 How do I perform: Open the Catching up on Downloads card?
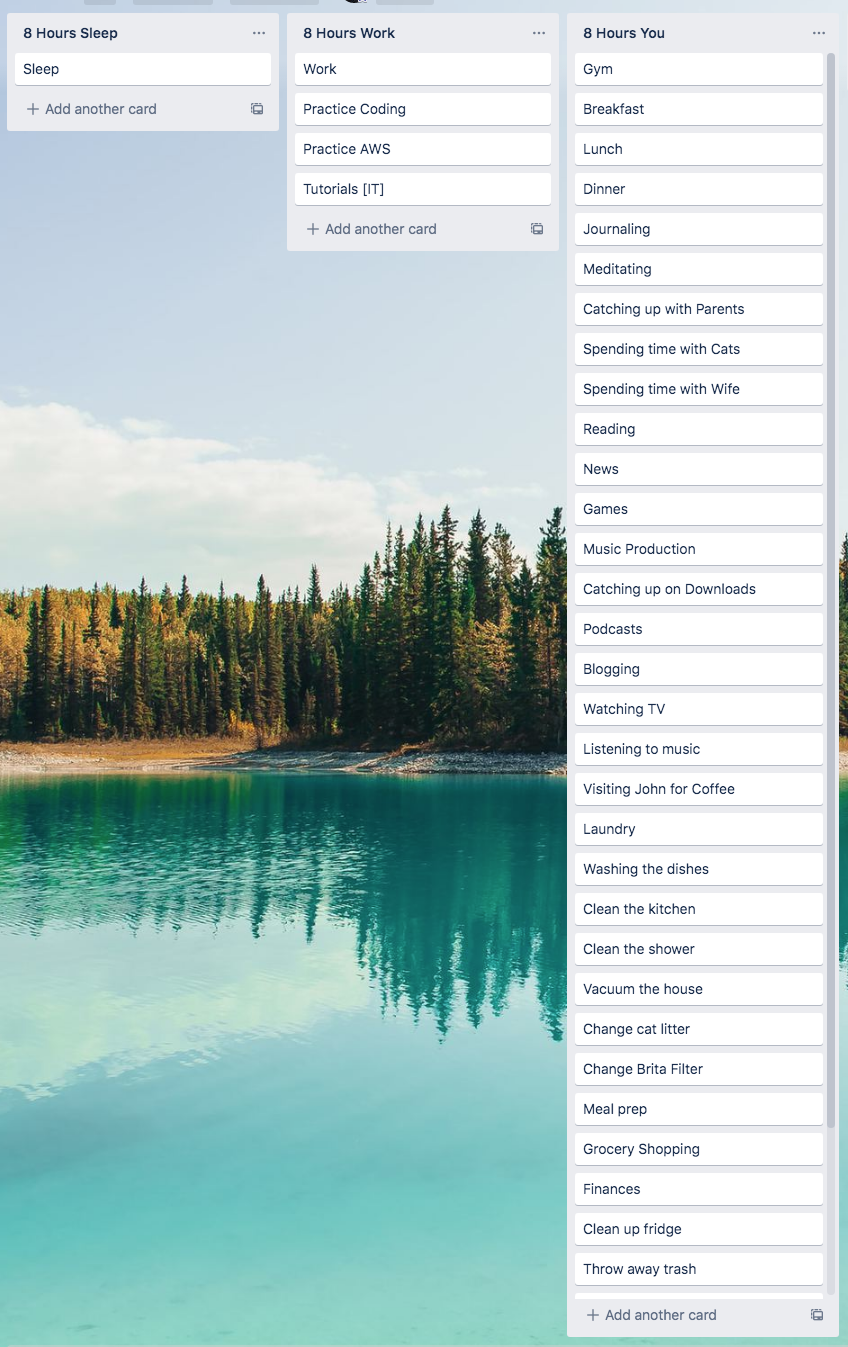tap(699, 589)
